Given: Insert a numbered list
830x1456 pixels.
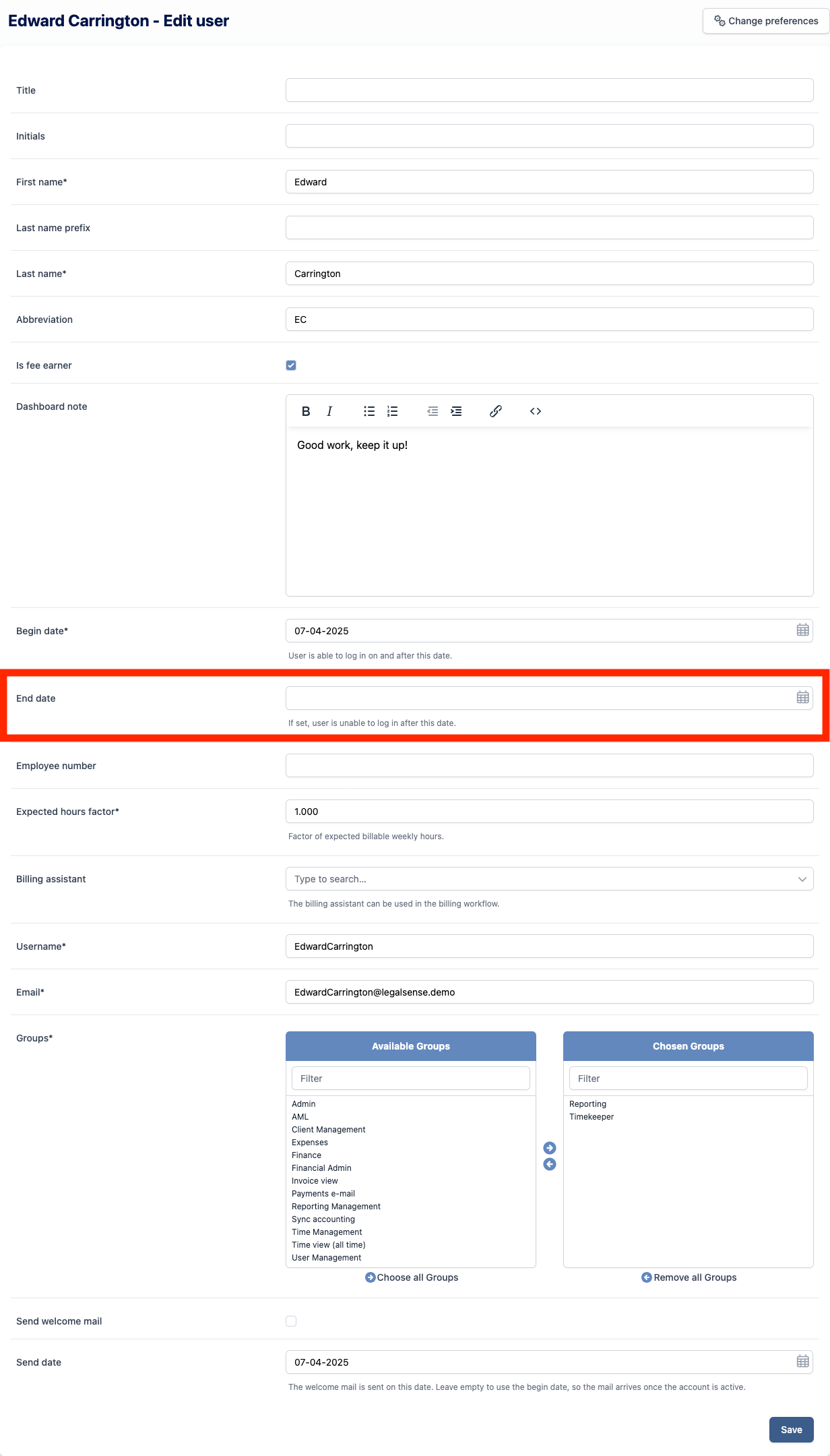Looking at the screenshot, I should (x=393, y=411).
